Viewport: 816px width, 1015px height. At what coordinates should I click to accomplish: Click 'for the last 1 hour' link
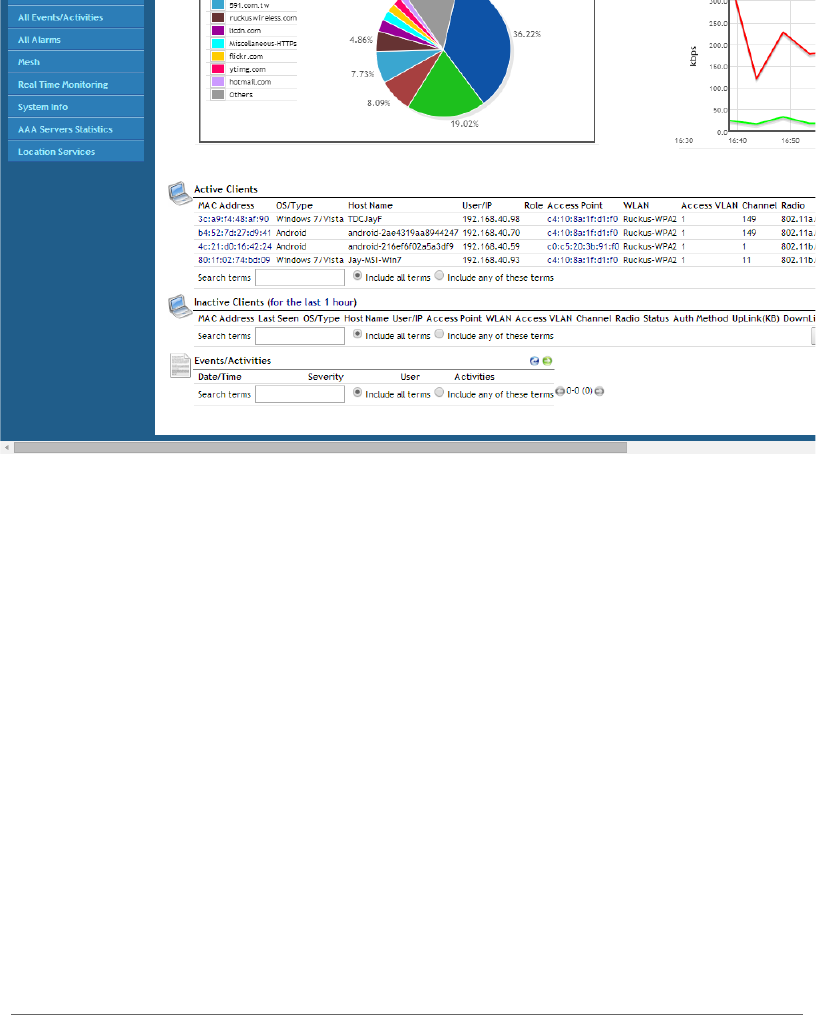point(312,302)
